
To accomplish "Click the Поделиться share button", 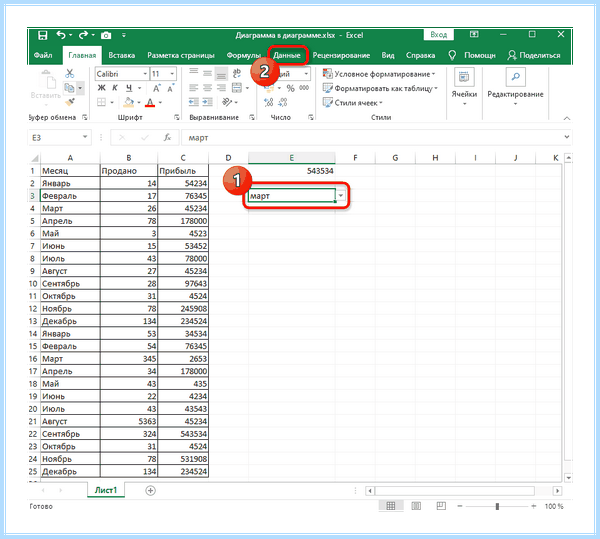I will [534, 55].
